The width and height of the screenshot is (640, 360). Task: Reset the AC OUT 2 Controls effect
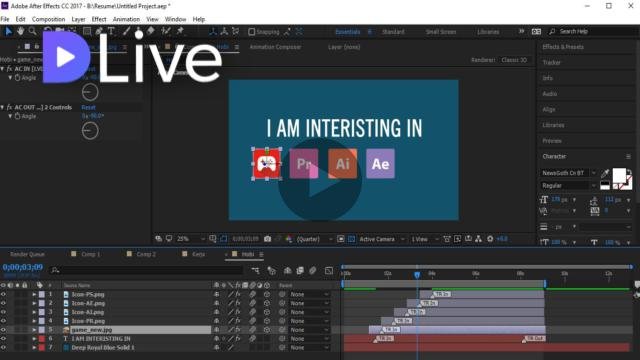tap(89, 108)
